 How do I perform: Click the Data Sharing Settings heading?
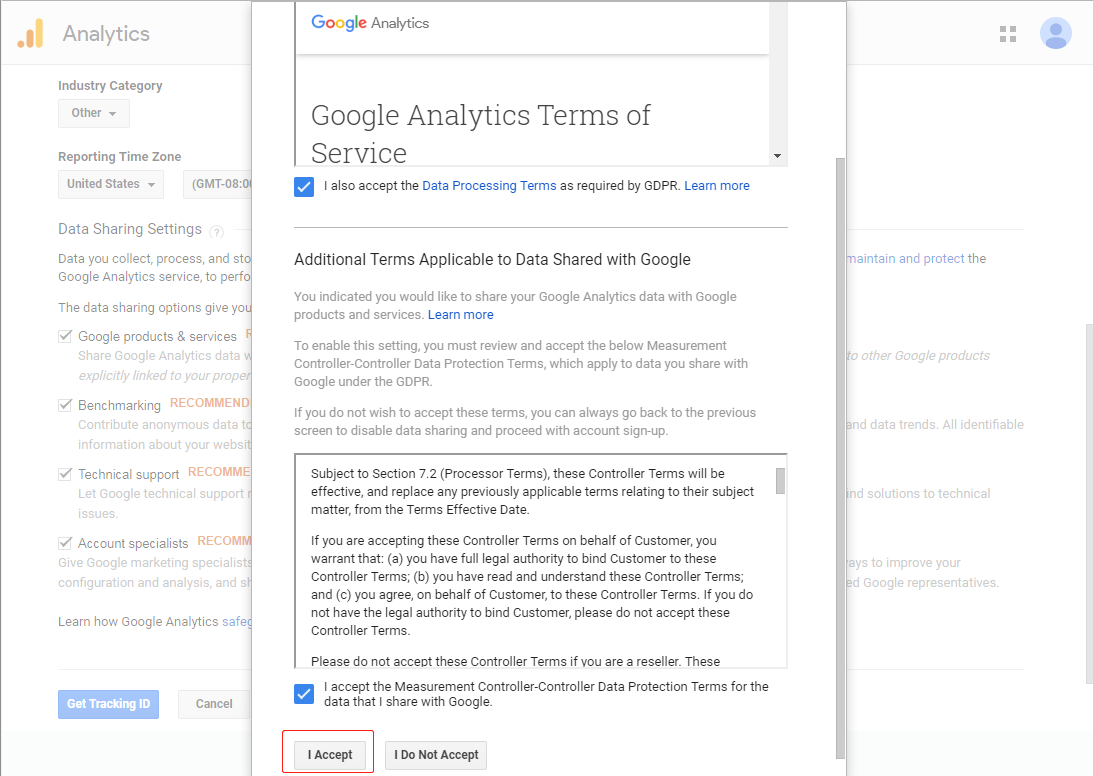[130, 229]
